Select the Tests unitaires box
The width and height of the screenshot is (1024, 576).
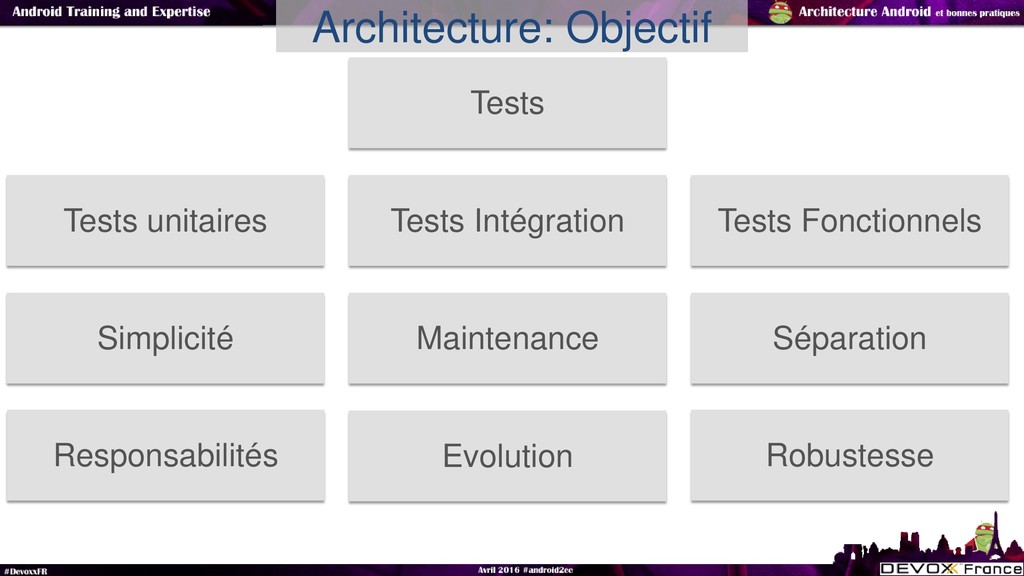coord(165,221)
